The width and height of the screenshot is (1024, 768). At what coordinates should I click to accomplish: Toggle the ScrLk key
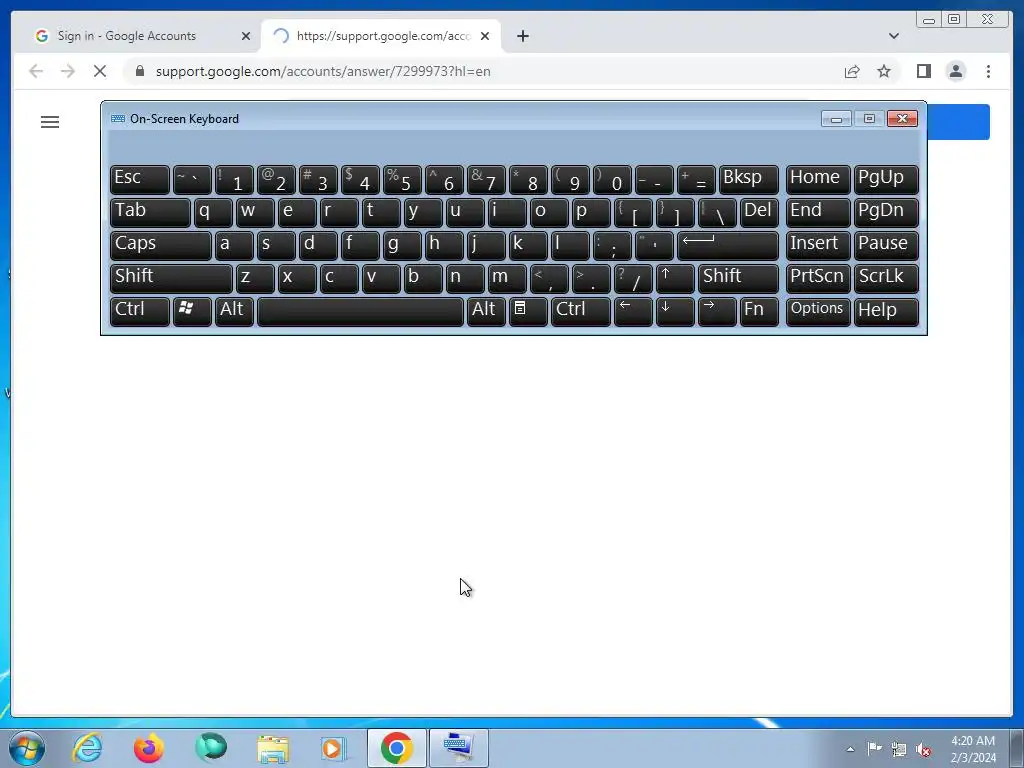pyautogui.click(x=886, y=278)
